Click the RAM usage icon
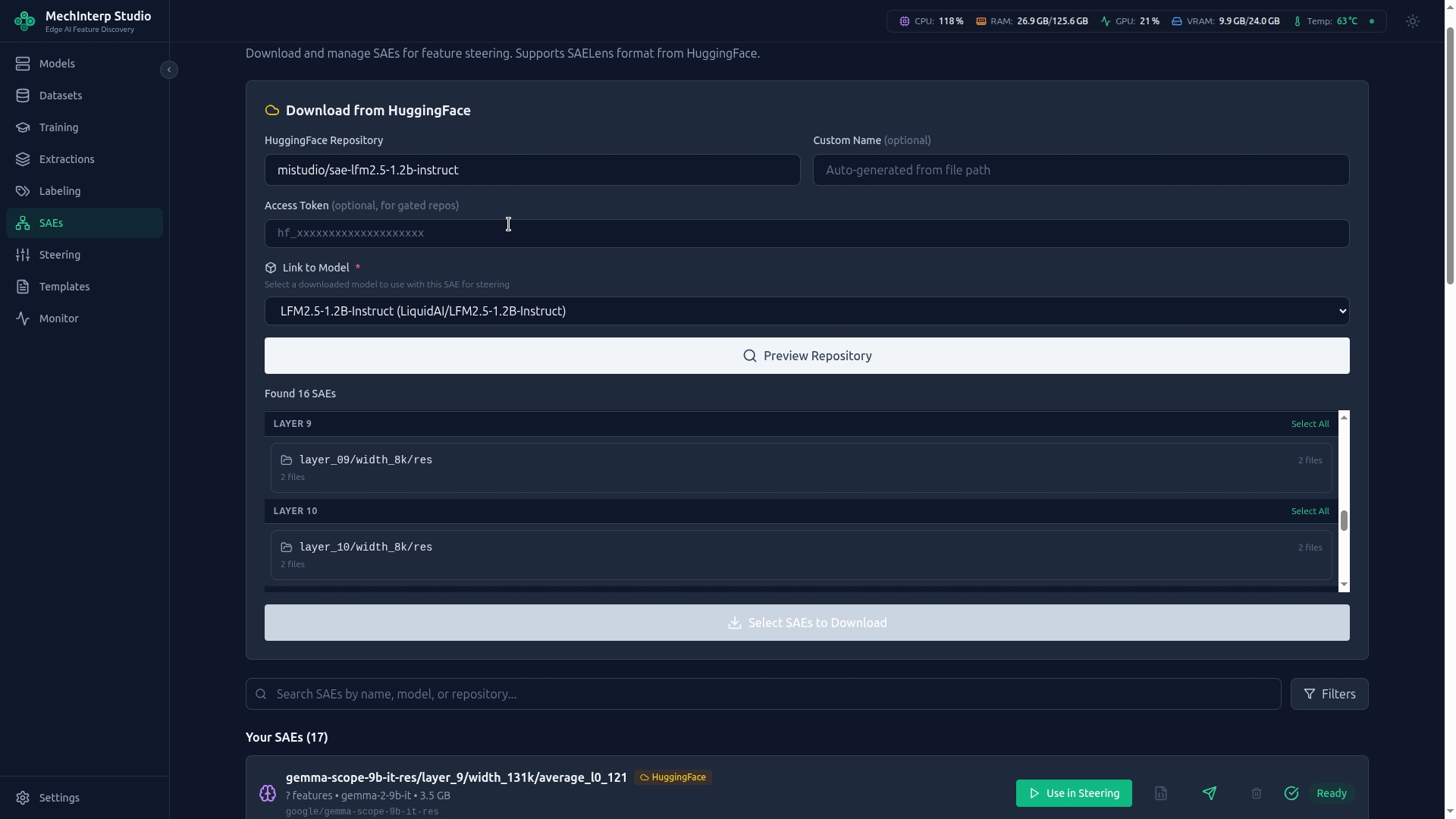The height and width of the screenshot is (819, 1456). click(981, 21)
